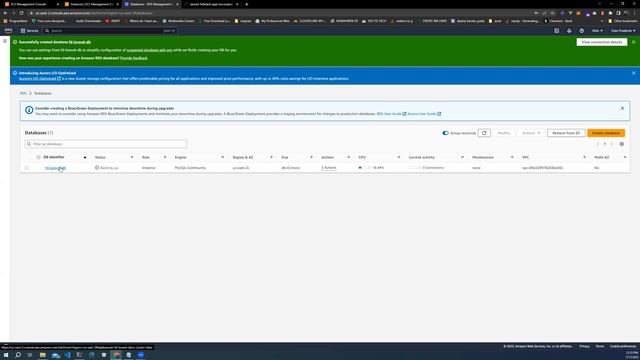Open the Actions dropdown button
Screen dimensions: 640x360
pos(531,133)
